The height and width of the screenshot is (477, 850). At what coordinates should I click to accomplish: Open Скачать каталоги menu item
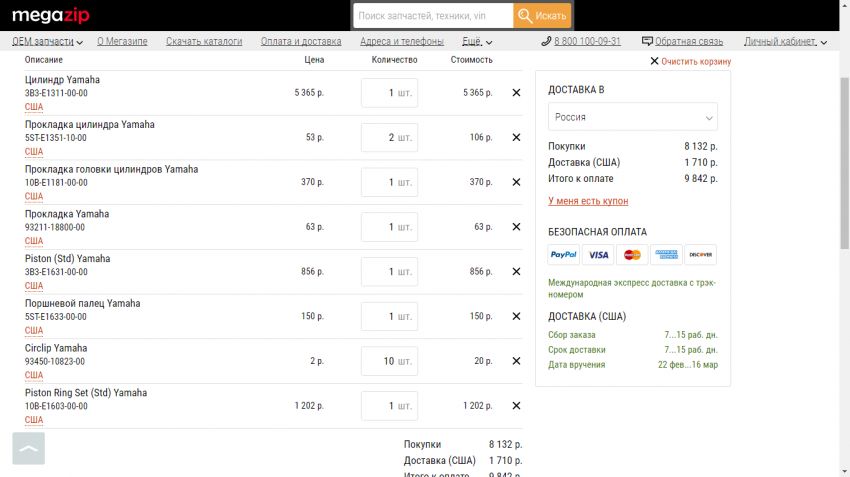(x=204, y=41)
